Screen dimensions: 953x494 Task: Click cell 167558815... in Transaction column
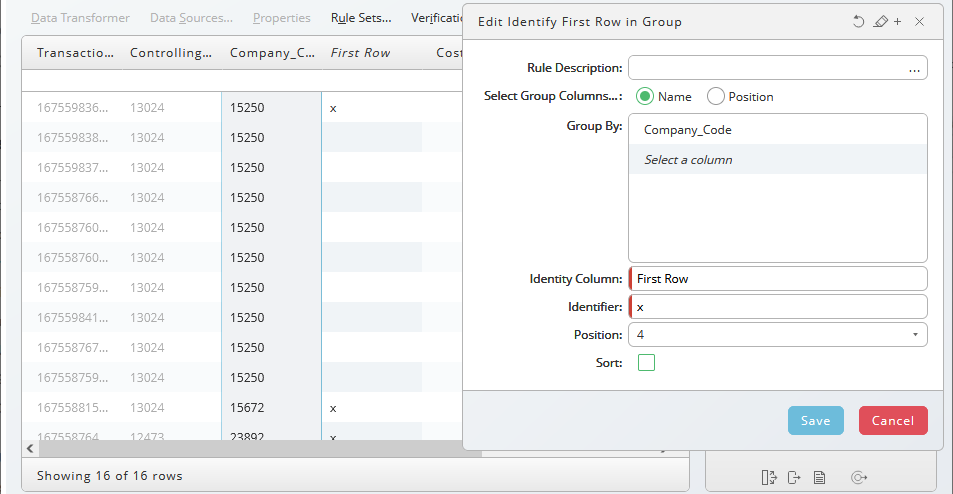72,408
